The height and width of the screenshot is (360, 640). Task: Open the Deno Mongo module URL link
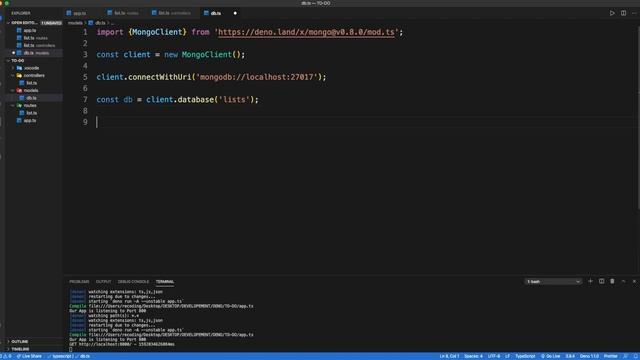point(307,32)
